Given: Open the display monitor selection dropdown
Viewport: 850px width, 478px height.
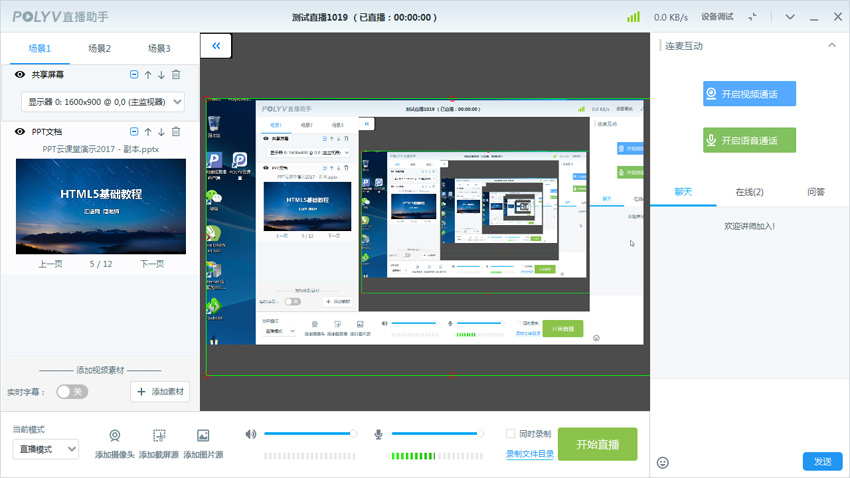Looking at the screenshot, I should pyautogui.click(x=103, y=102).
